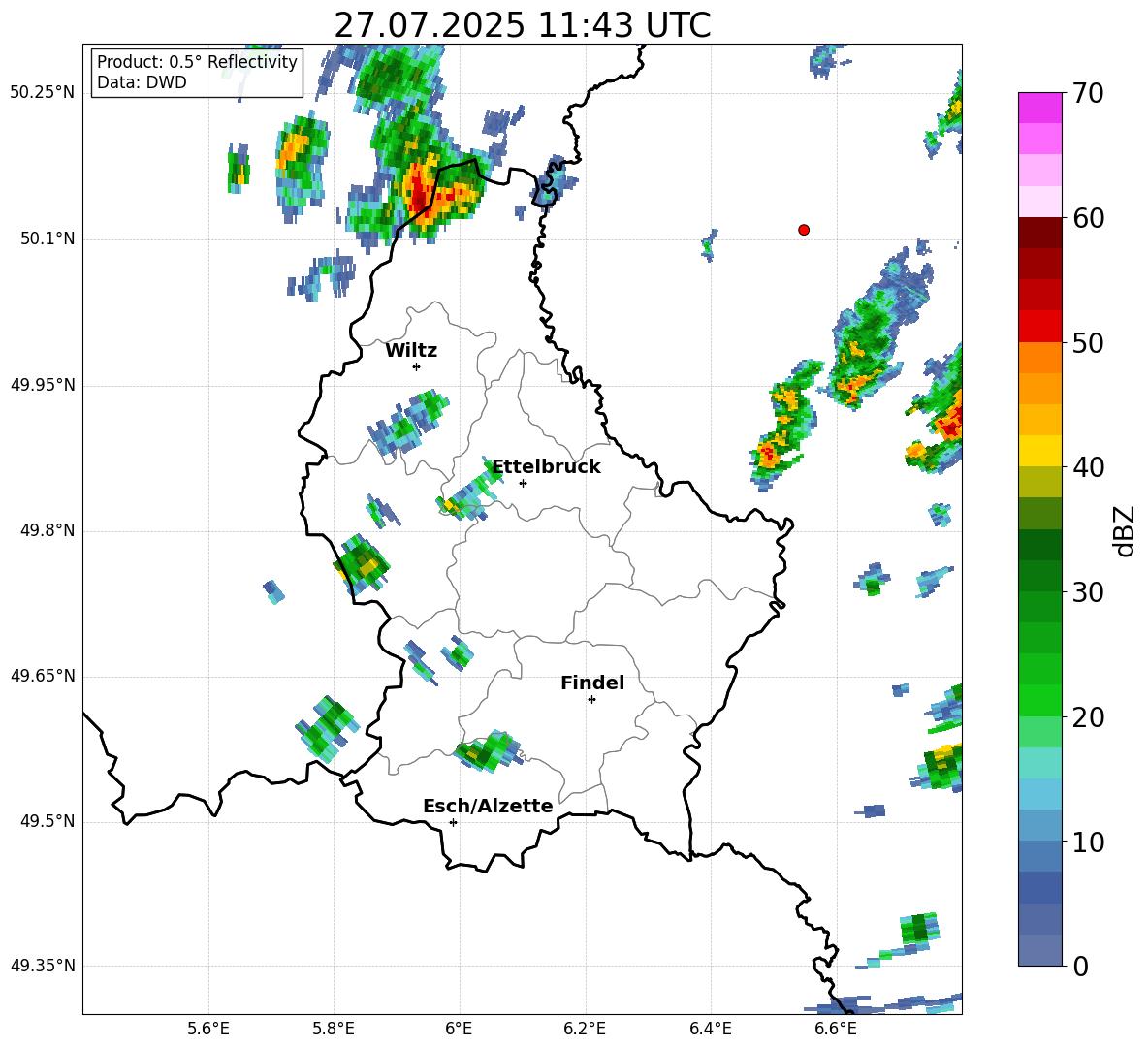Click the 60 colorbar tick label

click(1088, 218)
